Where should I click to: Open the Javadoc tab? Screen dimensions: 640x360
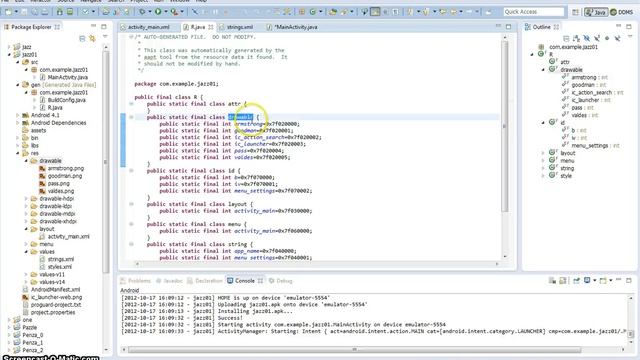[169, 281]
